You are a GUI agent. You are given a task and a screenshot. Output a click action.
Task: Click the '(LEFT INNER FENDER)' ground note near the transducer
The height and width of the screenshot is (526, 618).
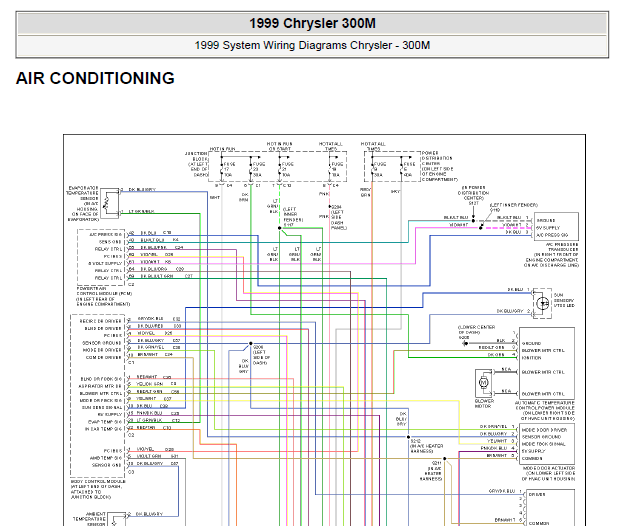(514, 205)
